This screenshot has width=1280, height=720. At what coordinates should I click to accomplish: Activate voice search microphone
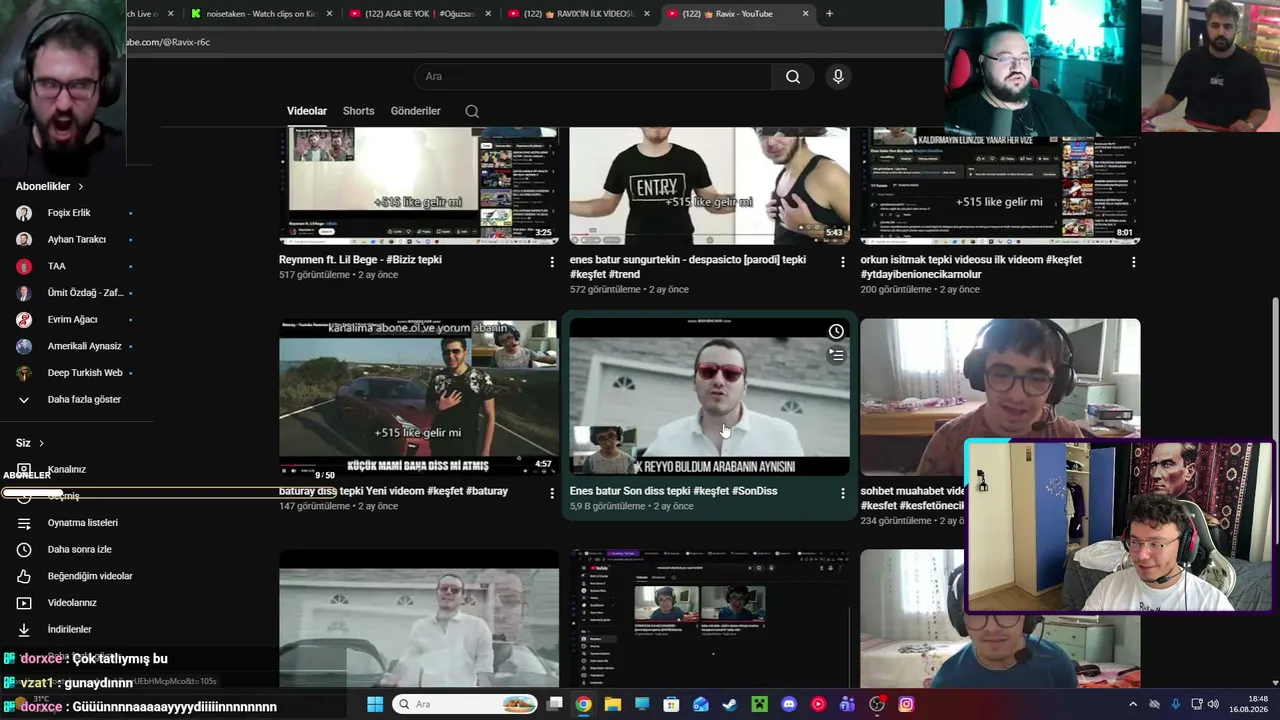tap(838, 77)
